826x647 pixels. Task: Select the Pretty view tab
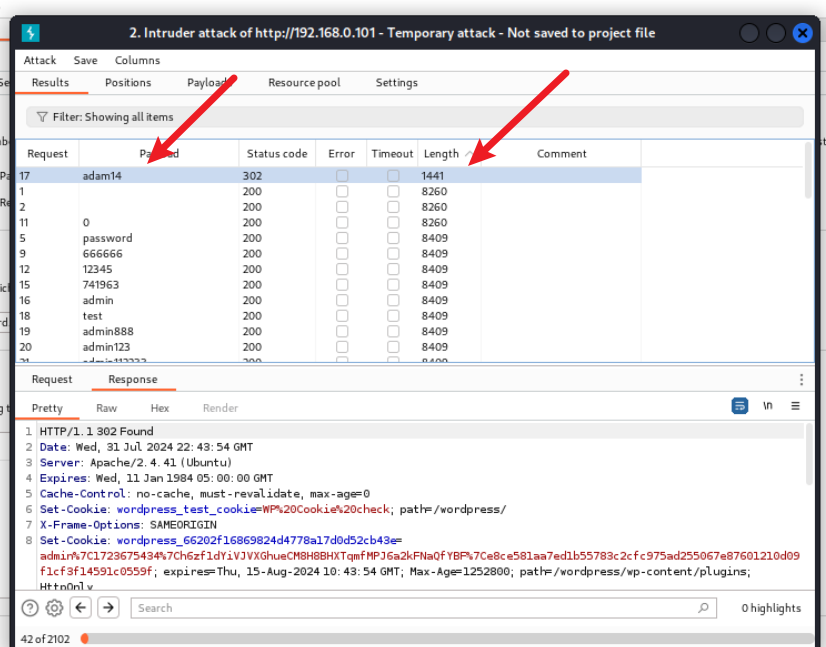coord(47,408)
